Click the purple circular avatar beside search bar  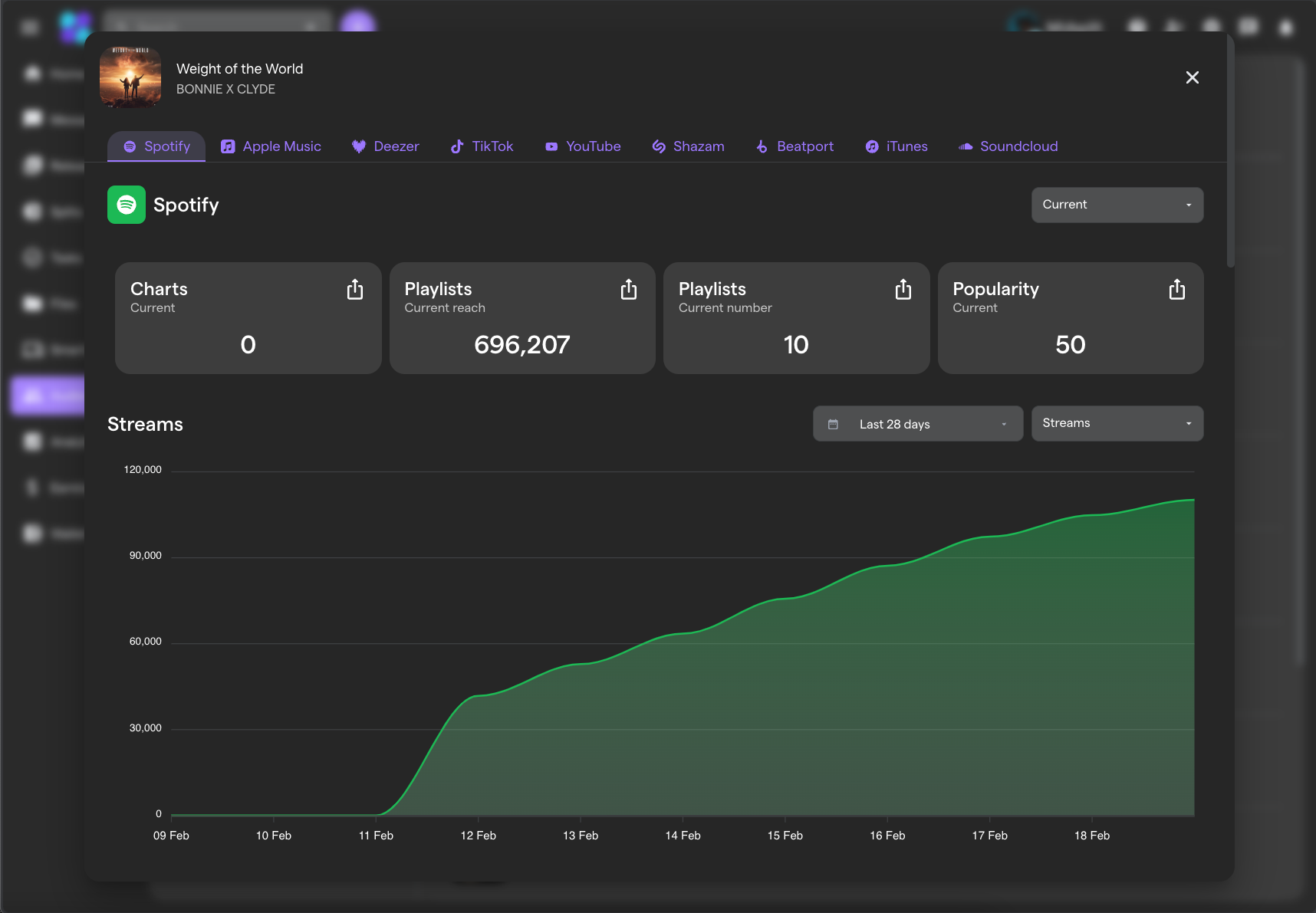[358, 21]
